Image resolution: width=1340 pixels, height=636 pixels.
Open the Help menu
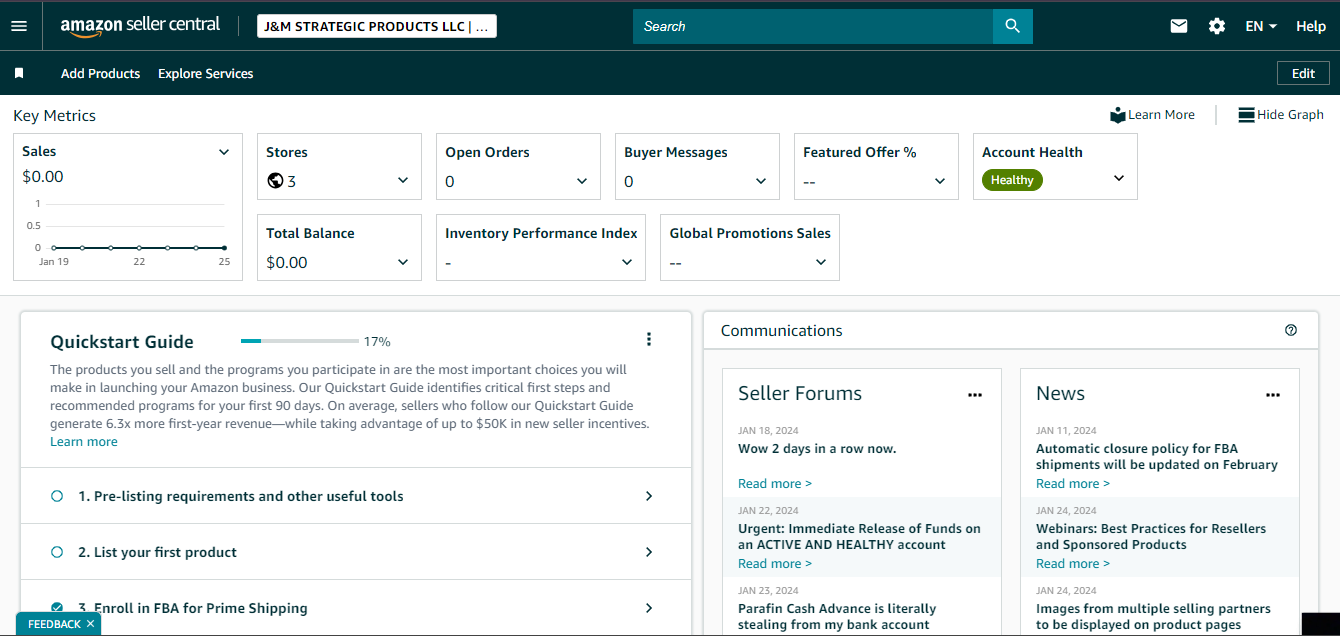[1311, 26]
